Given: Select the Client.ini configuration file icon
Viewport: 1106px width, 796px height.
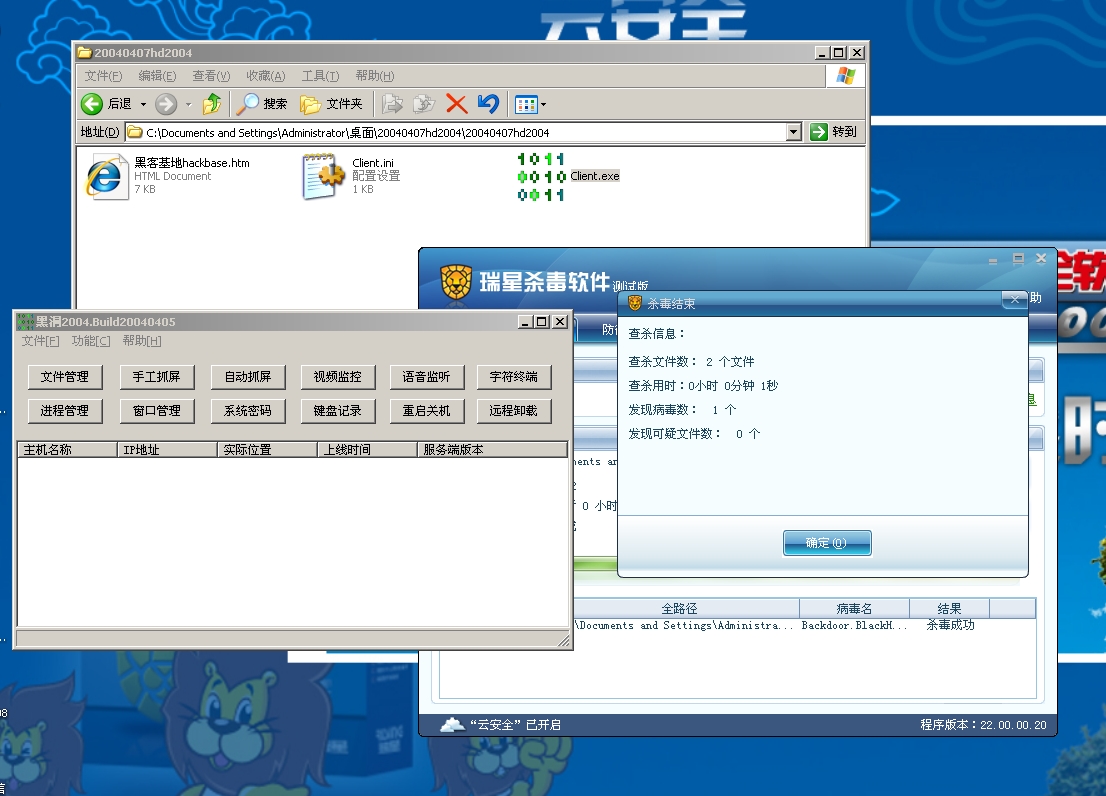Looking at the screenshot, I should pos(324,176).
